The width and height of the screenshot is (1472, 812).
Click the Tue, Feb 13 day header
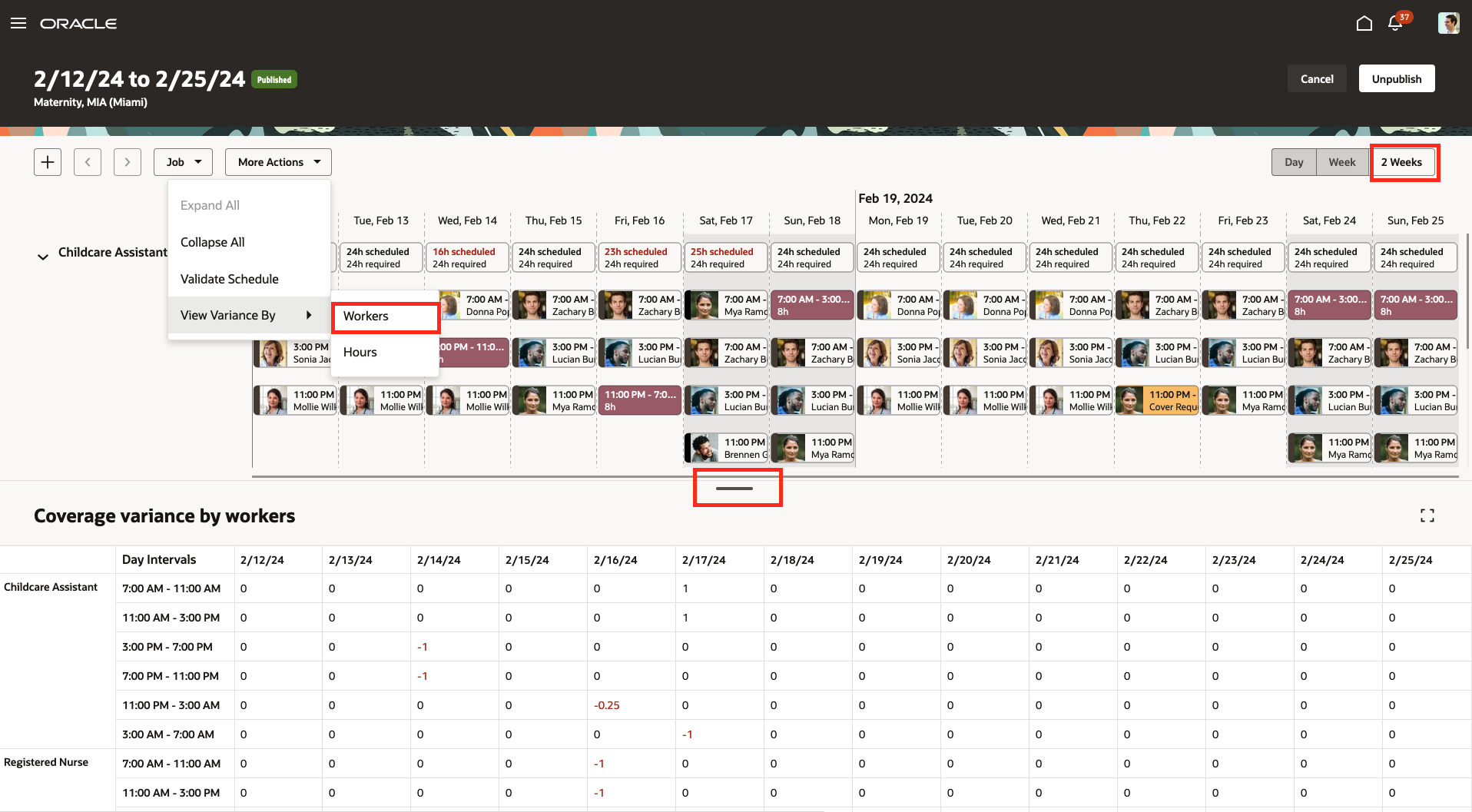(x=381, y=220)
